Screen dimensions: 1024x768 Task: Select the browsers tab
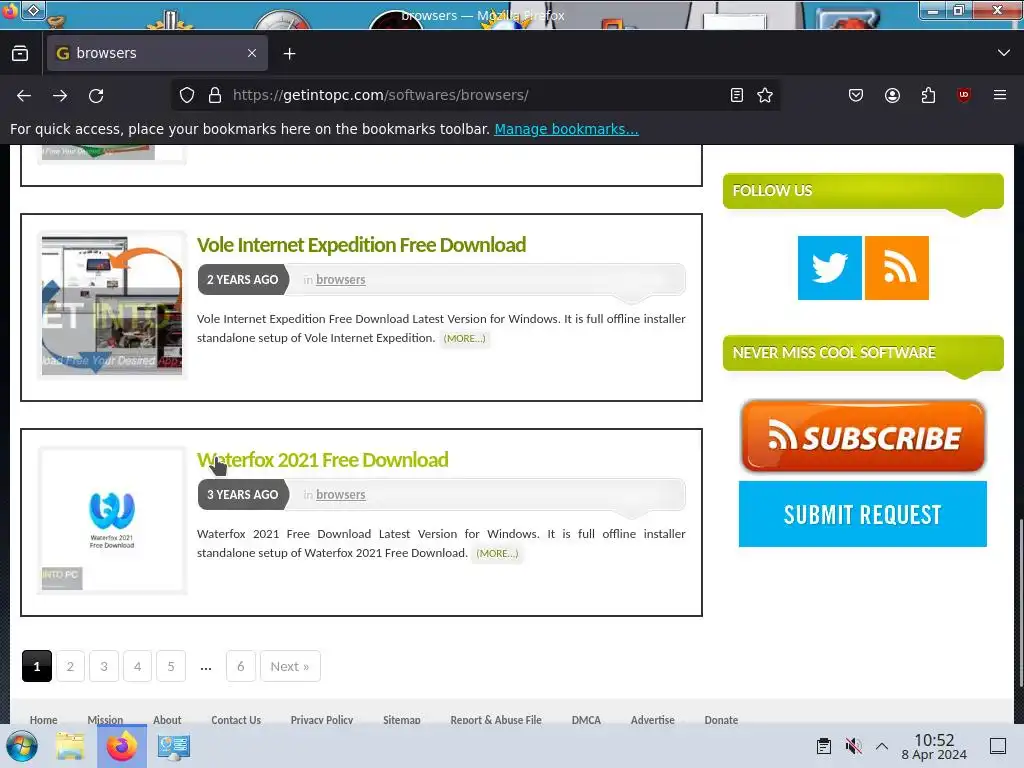click(157, 53)
